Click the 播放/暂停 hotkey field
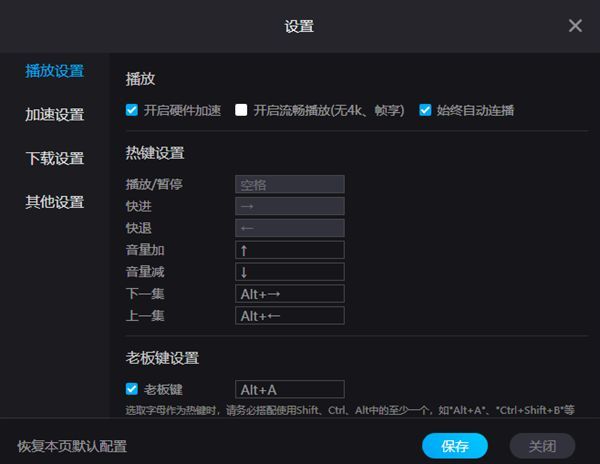The height and width of the screenshot is (464, 600). tap(289, 184)
